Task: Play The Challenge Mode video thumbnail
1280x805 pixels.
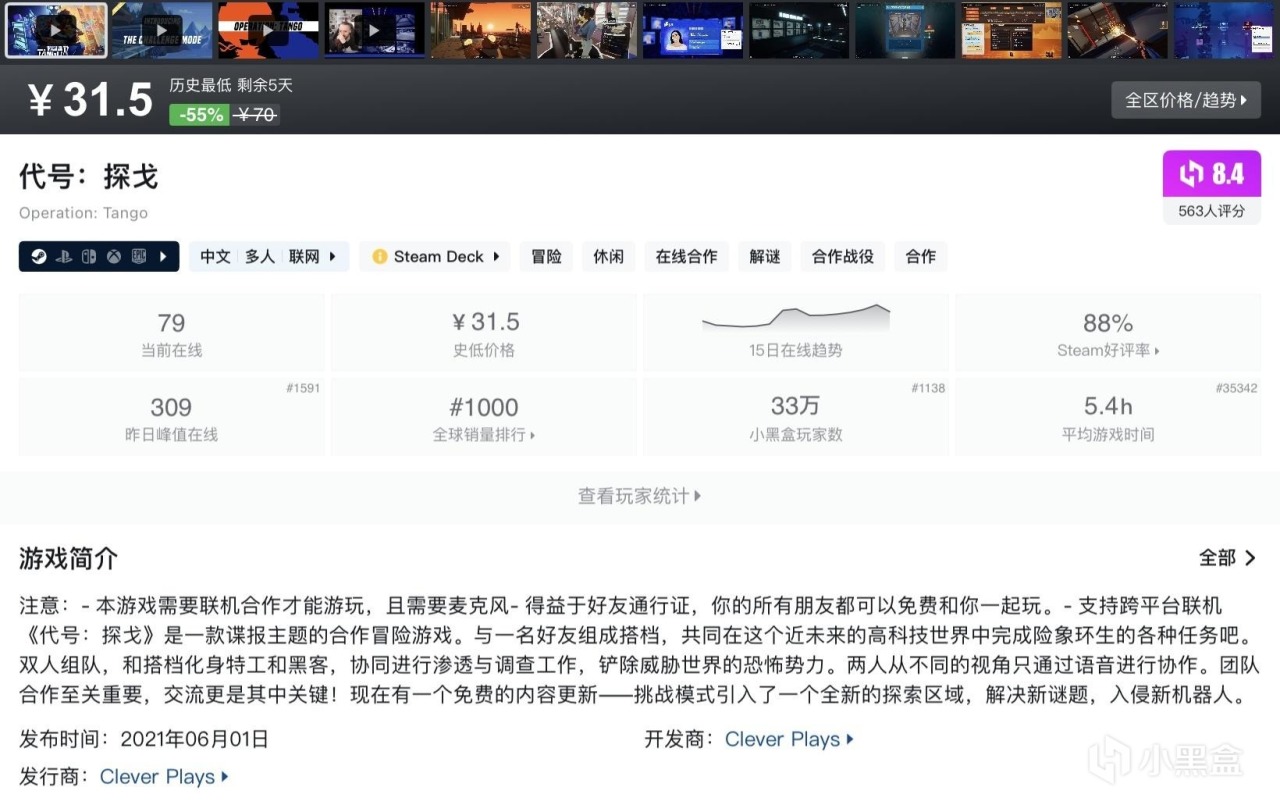Action: click(162, 30)
